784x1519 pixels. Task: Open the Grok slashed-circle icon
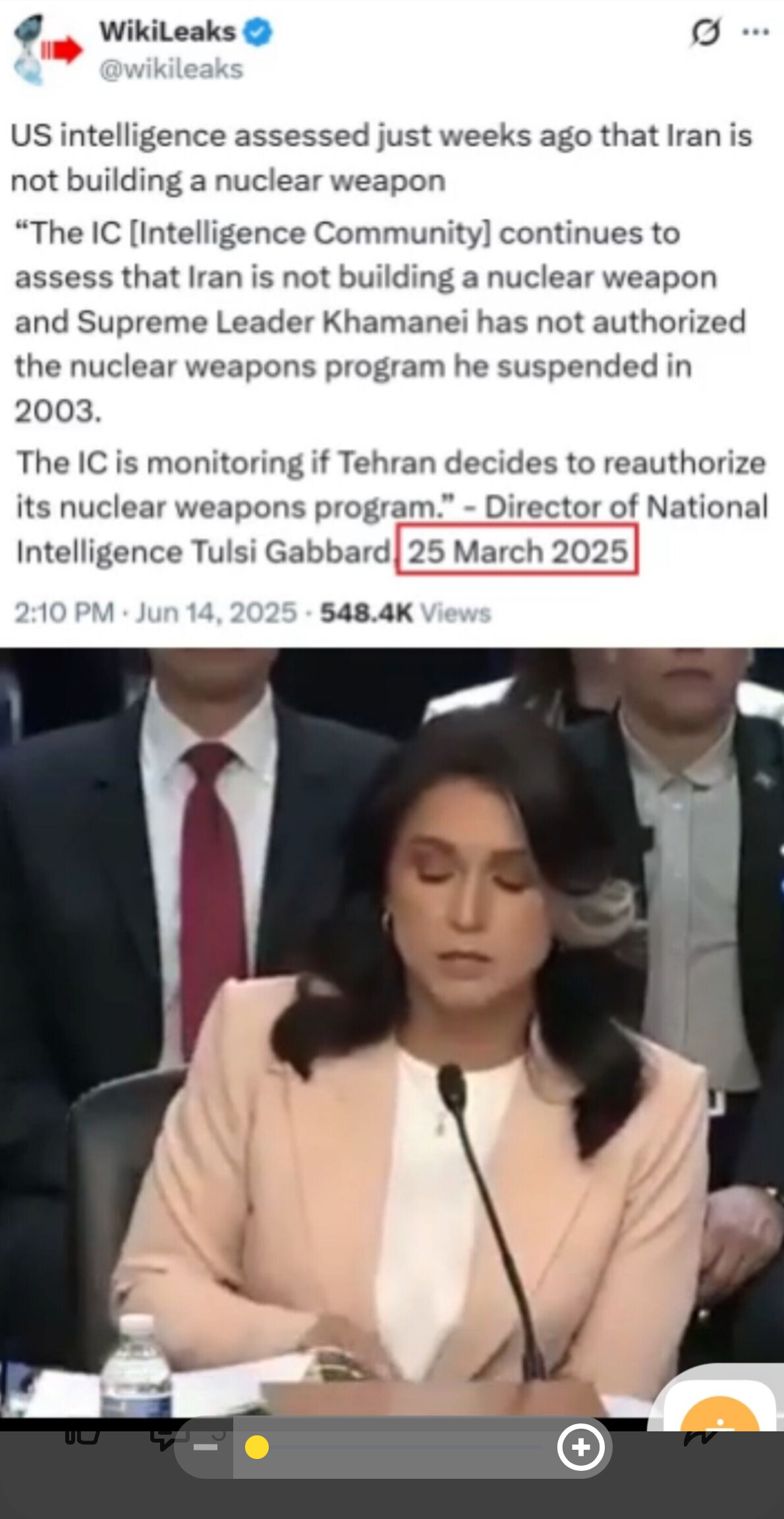point(706,32)
